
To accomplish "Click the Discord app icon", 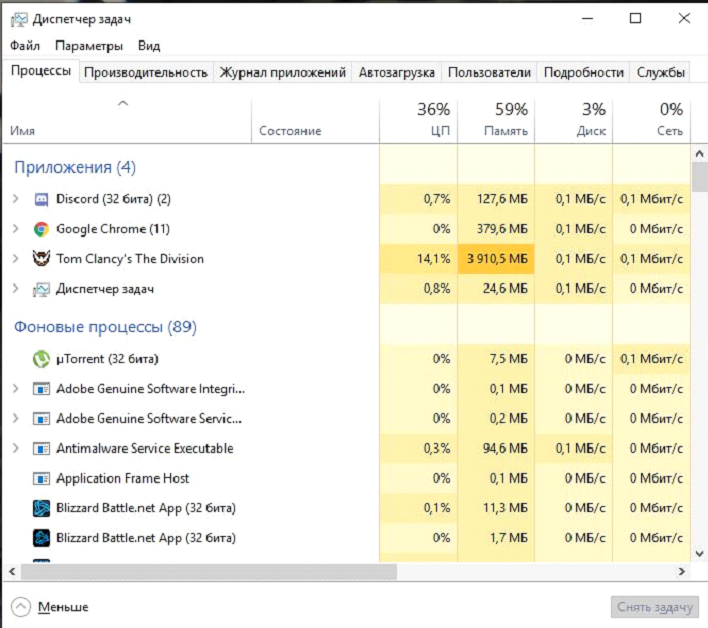I will (x=42, y=199).
